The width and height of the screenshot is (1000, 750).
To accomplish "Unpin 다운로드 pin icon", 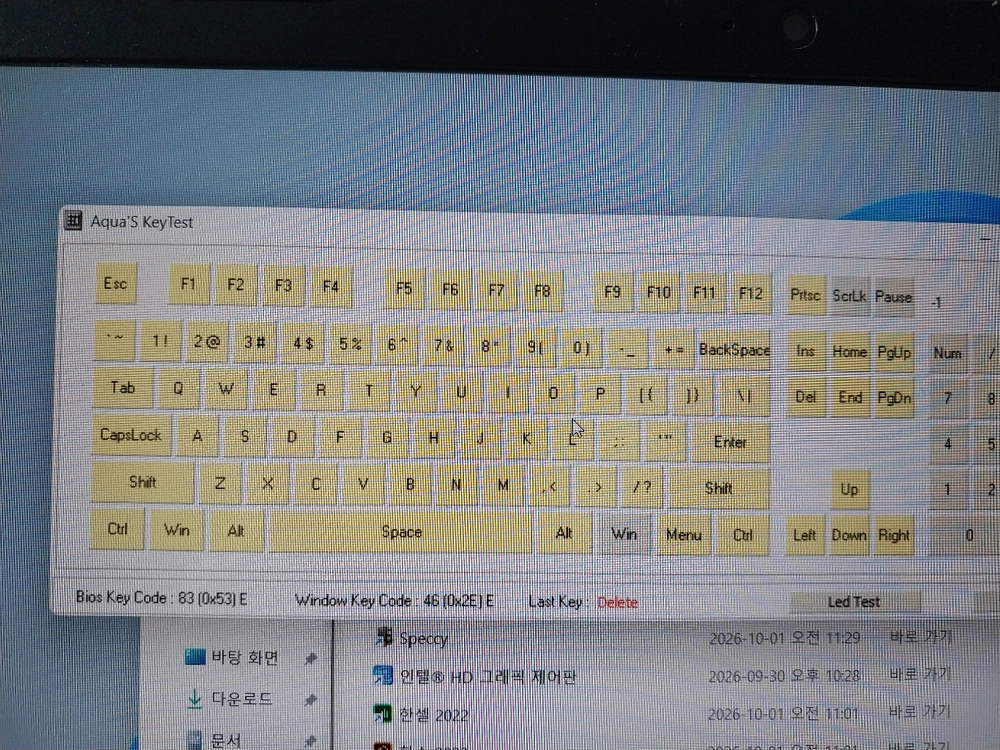I will pos(311,700).
